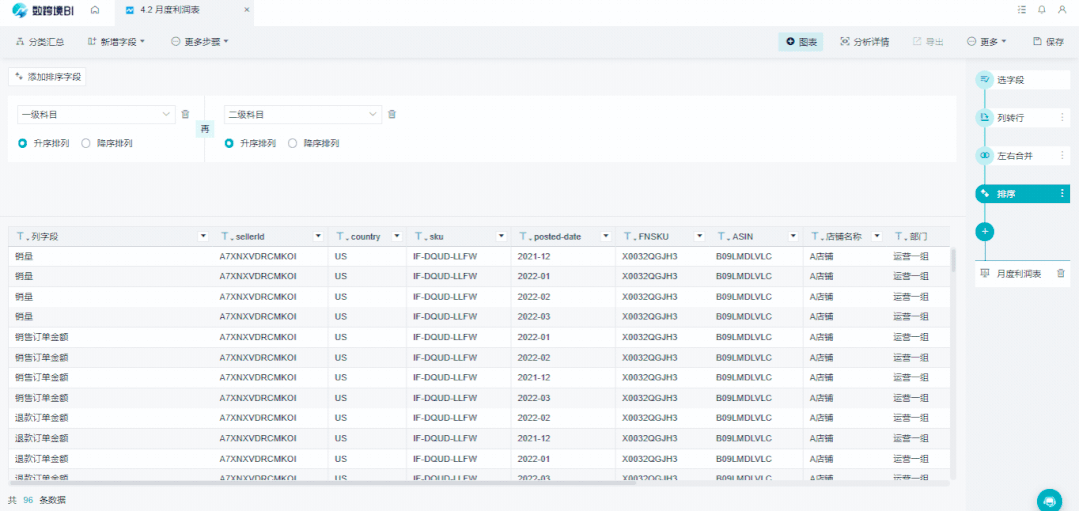The image size is (1079, 511).
Task: Click the 列字段 type icon
Action: (x=22, y=236)
